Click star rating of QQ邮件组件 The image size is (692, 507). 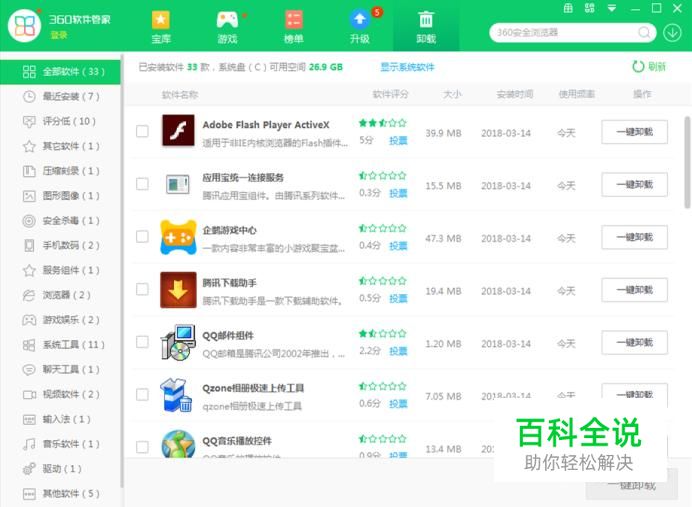pos(382,334)
